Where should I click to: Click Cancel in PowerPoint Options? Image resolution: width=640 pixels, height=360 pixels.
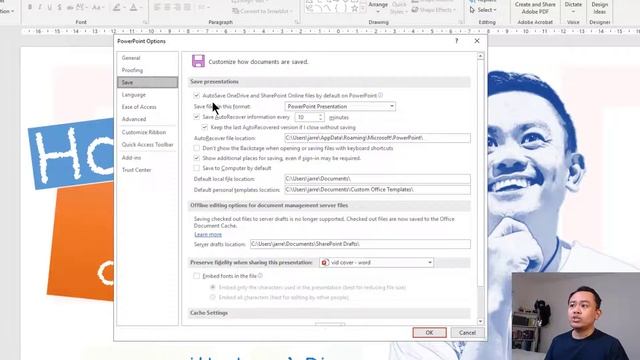click(467, 333)
